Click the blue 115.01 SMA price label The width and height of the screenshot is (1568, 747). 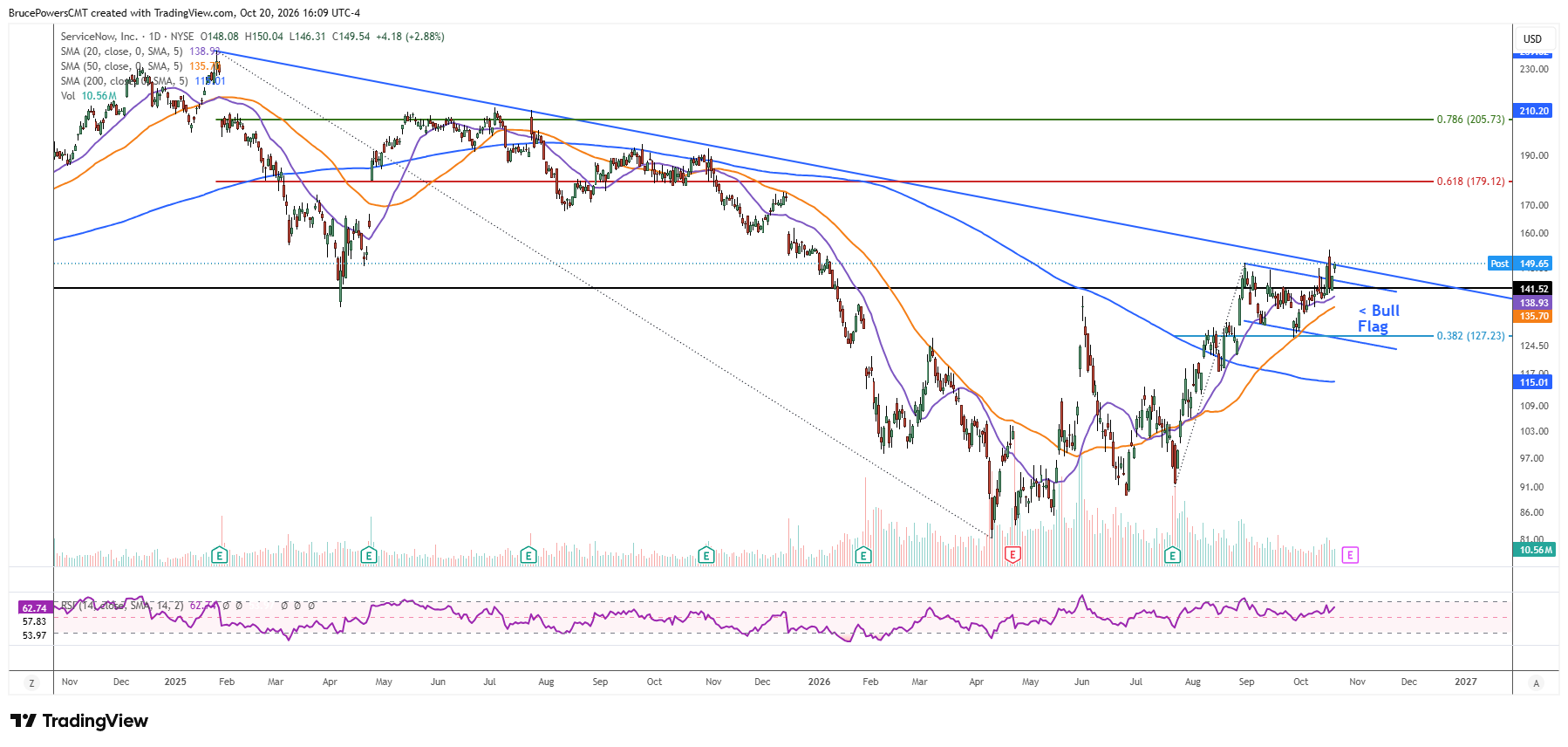pyautogui.click(x=1533, y=382)
